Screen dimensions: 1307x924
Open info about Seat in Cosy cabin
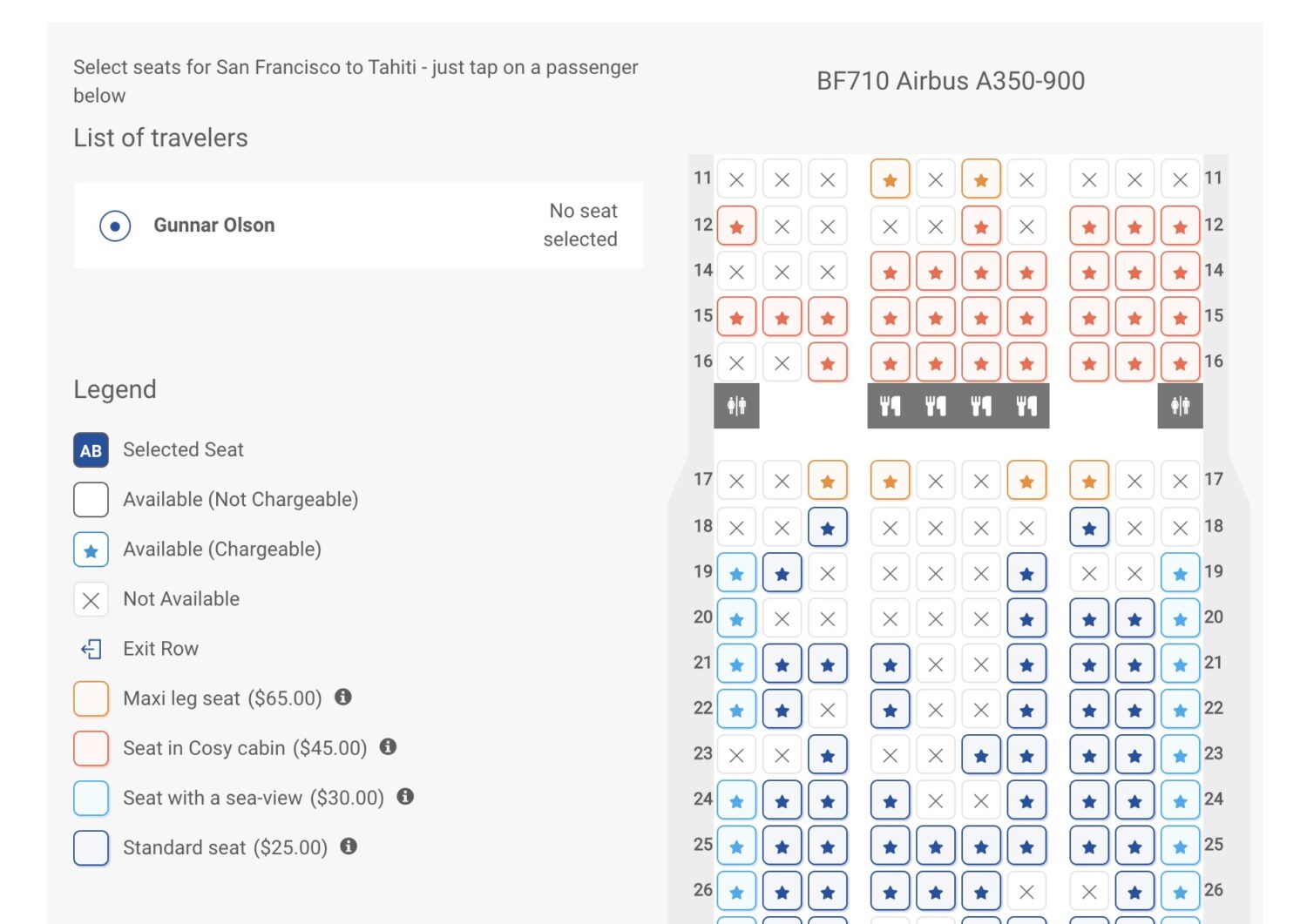(x=389, y=747)
